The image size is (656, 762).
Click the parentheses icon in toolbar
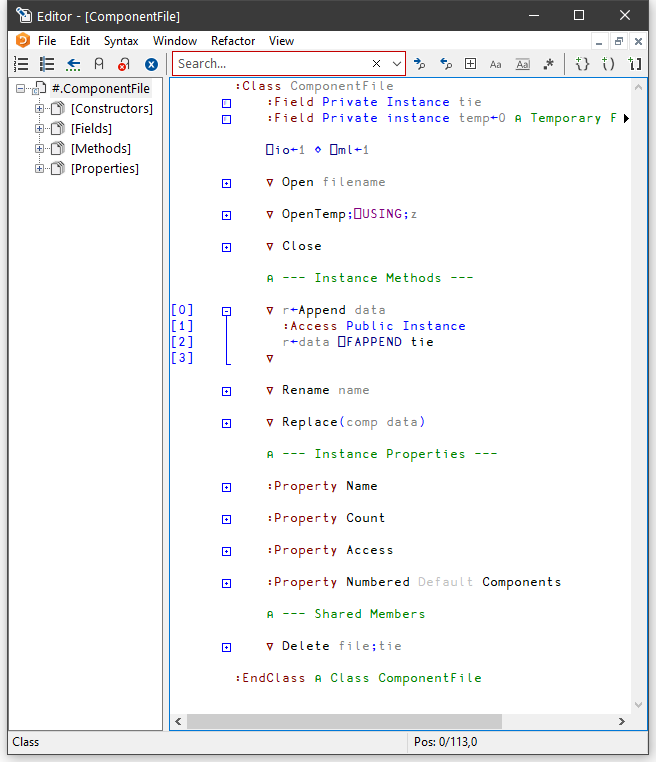pyautogui.click(x=608, y=64)
